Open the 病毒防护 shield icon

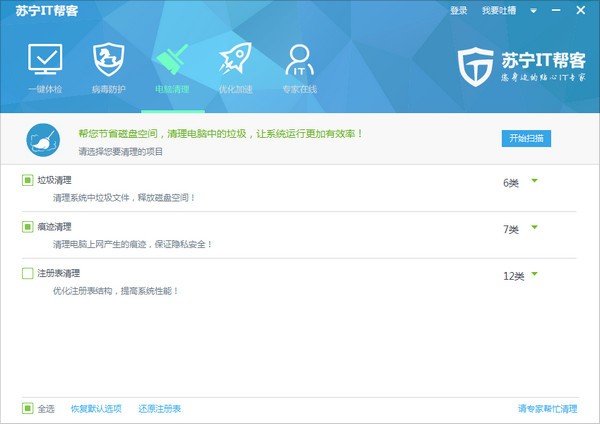[110, 62]
